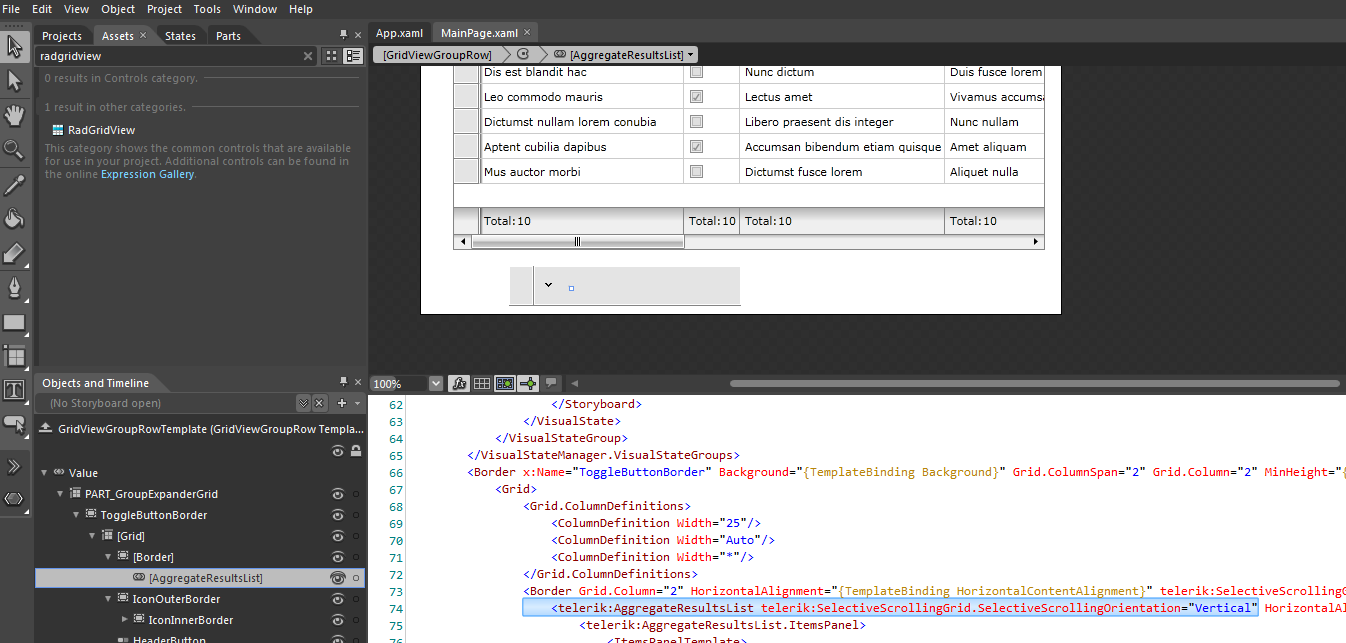
Task: Click the GridViewGroupRow breadcrumb button
Action: [x=438, y=55]
